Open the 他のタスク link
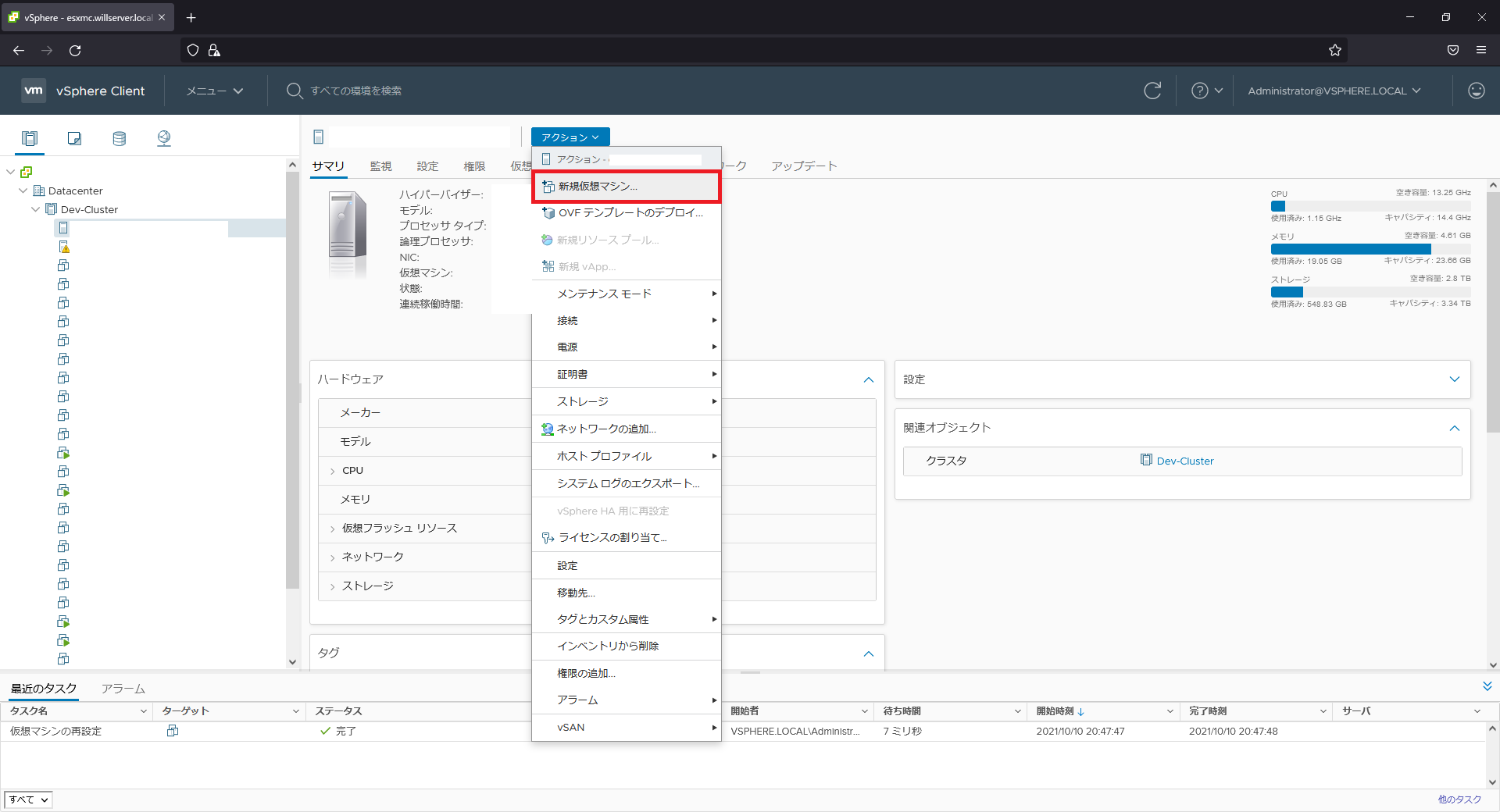This screenshot has height=812, width=1500. tap(1459, 800)
